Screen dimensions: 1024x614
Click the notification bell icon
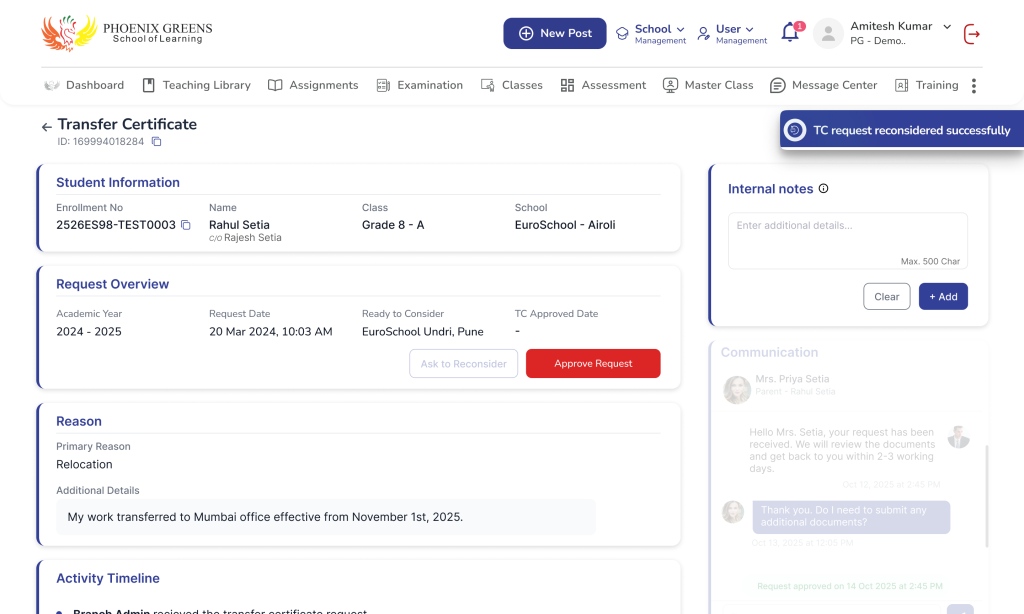[x=790, y=33]
